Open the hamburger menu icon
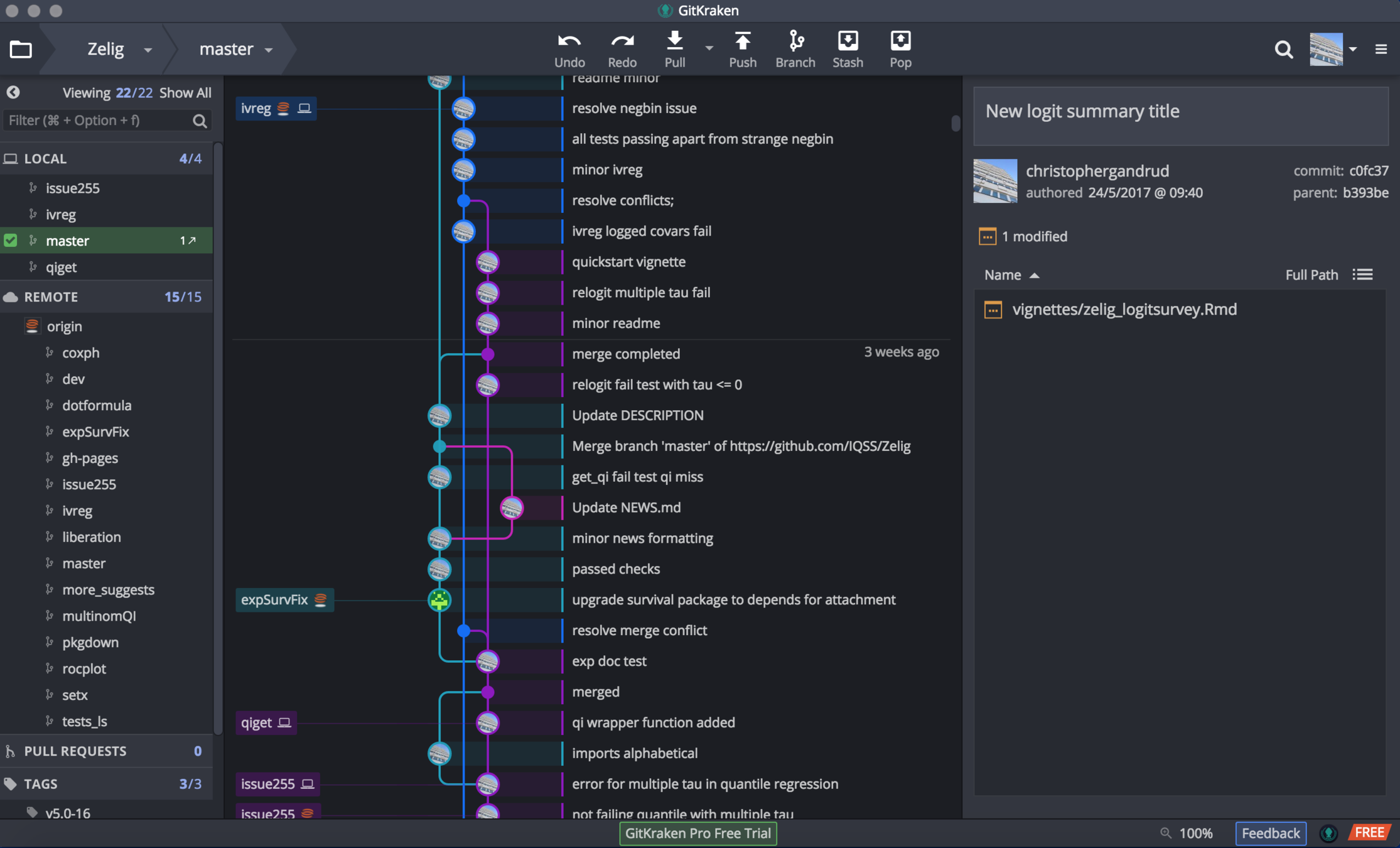Screen dimensions: 1400x848 [x=1381, y=49]
